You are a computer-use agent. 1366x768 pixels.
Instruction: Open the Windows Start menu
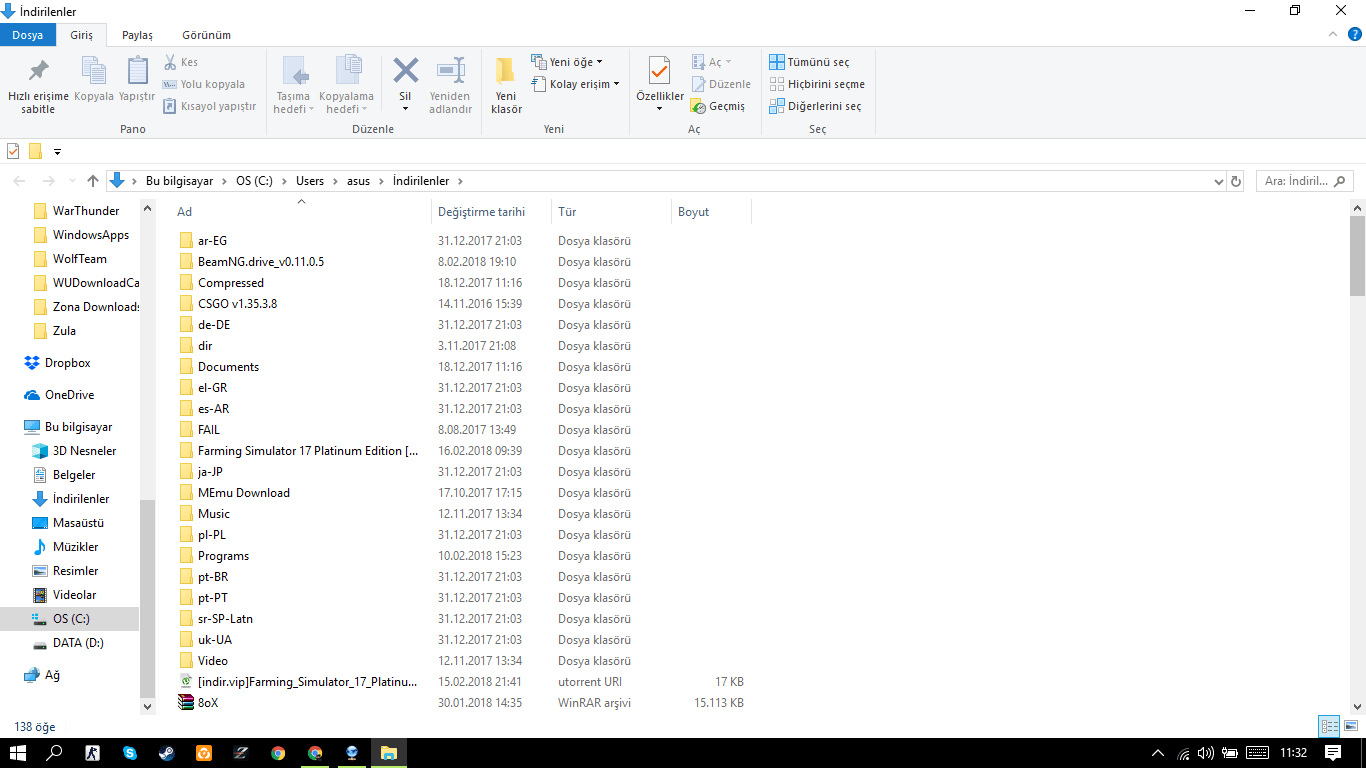click(x=18, y=753)
